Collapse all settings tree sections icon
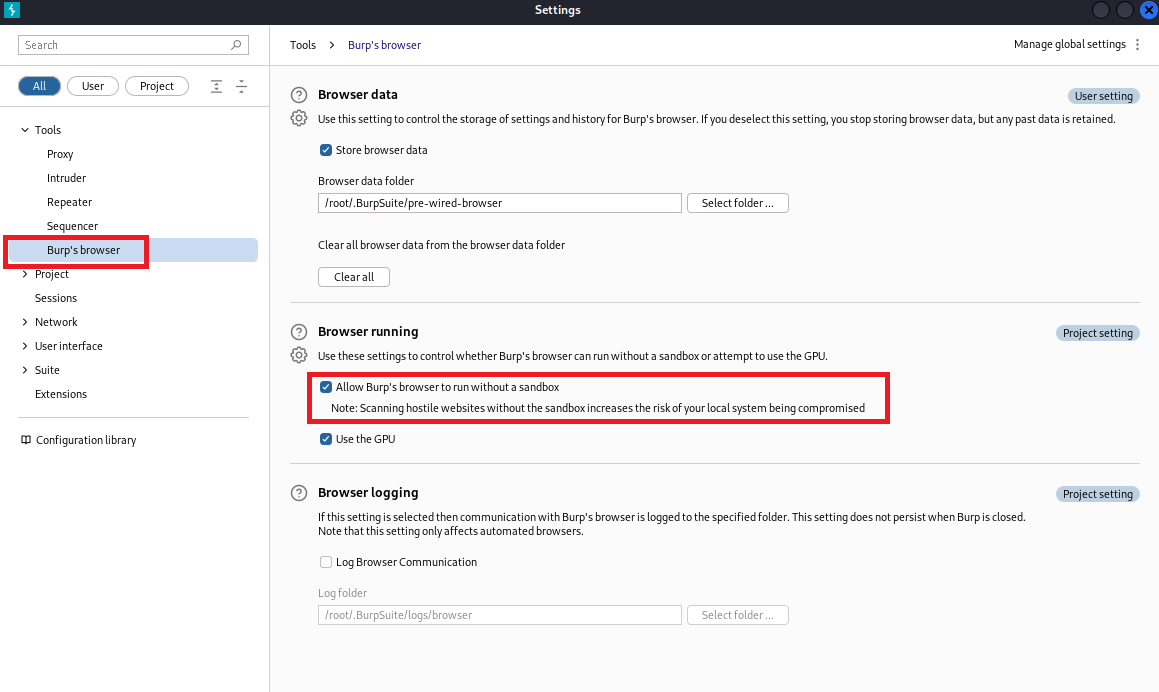Screen dimensions: 1159x692 click(x=241, y=86)
